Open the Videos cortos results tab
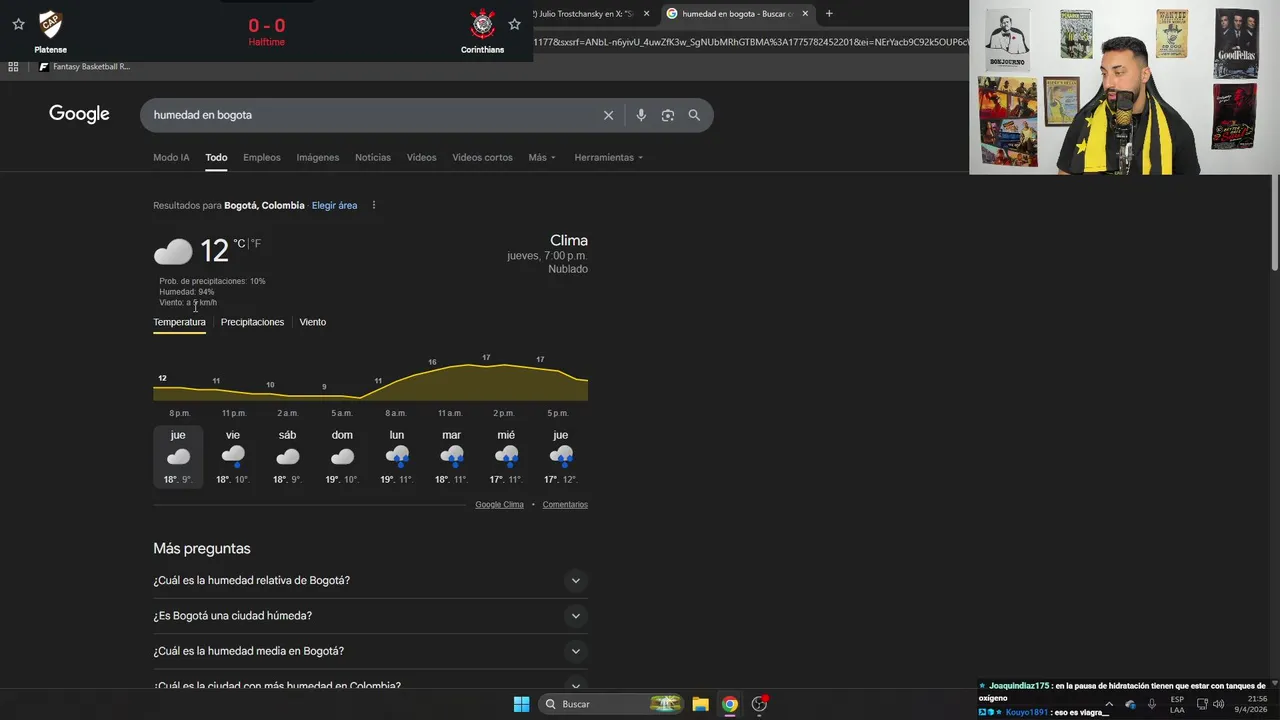 coord(482,157)
